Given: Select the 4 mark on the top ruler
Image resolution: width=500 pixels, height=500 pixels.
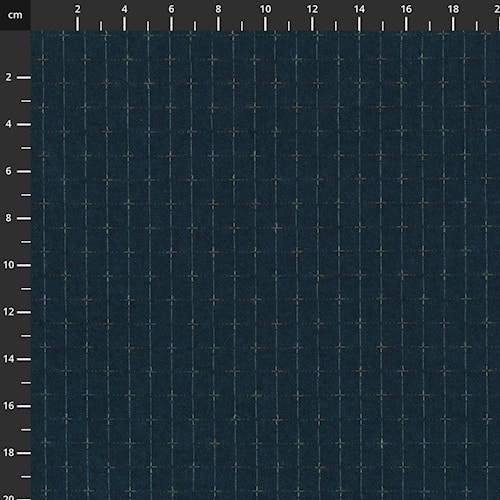Looking at the screenshot, I should pyautogui.click(x=124, y=9).
